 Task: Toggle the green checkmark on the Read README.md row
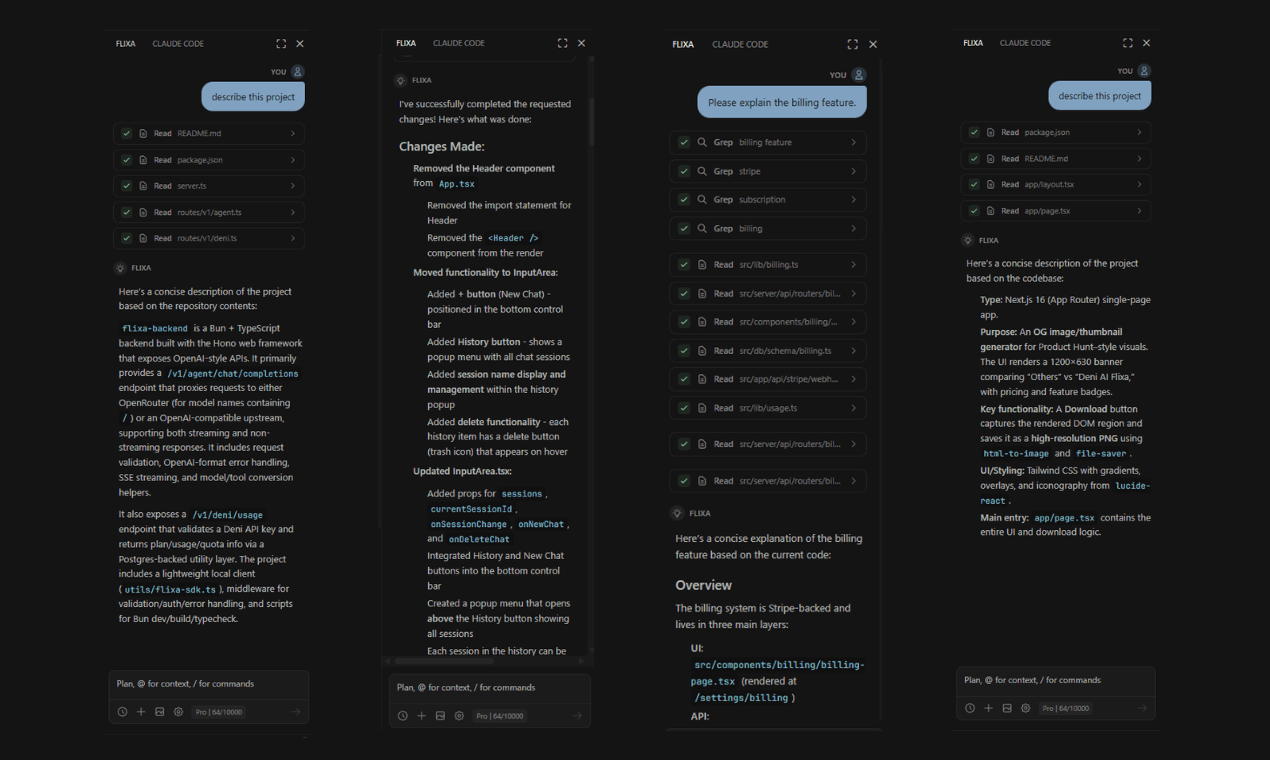click(127, 132)
